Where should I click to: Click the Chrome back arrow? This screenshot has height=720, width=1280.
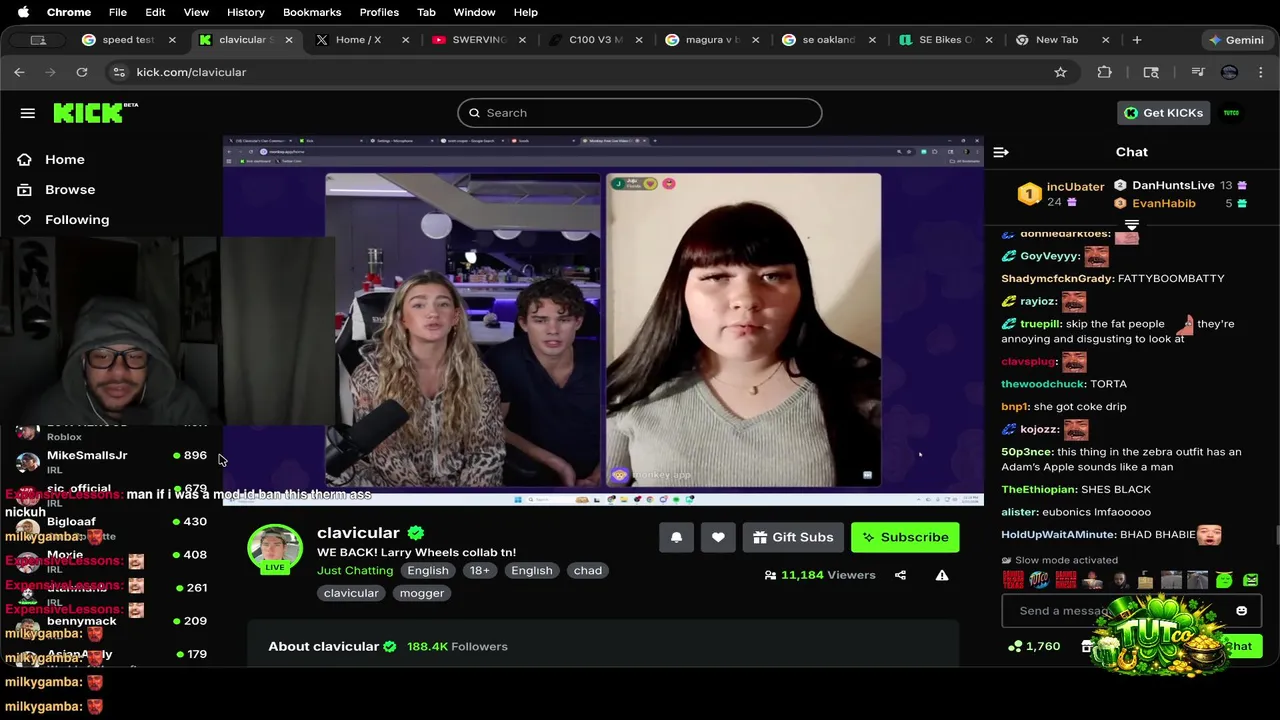19,72
